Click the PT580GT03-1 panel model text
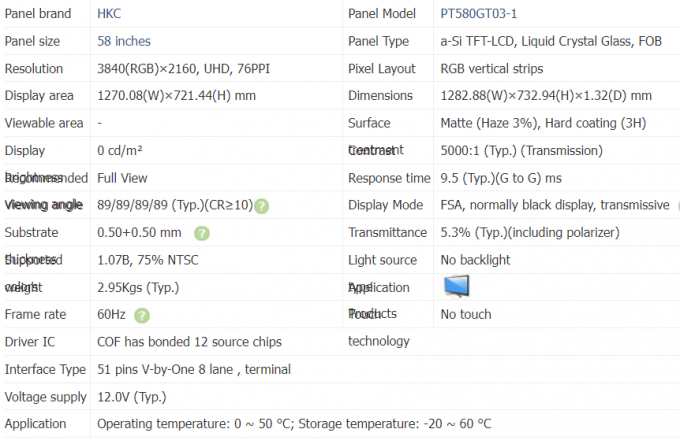Screen dimensions: 680x440 [x=479, y=14]
